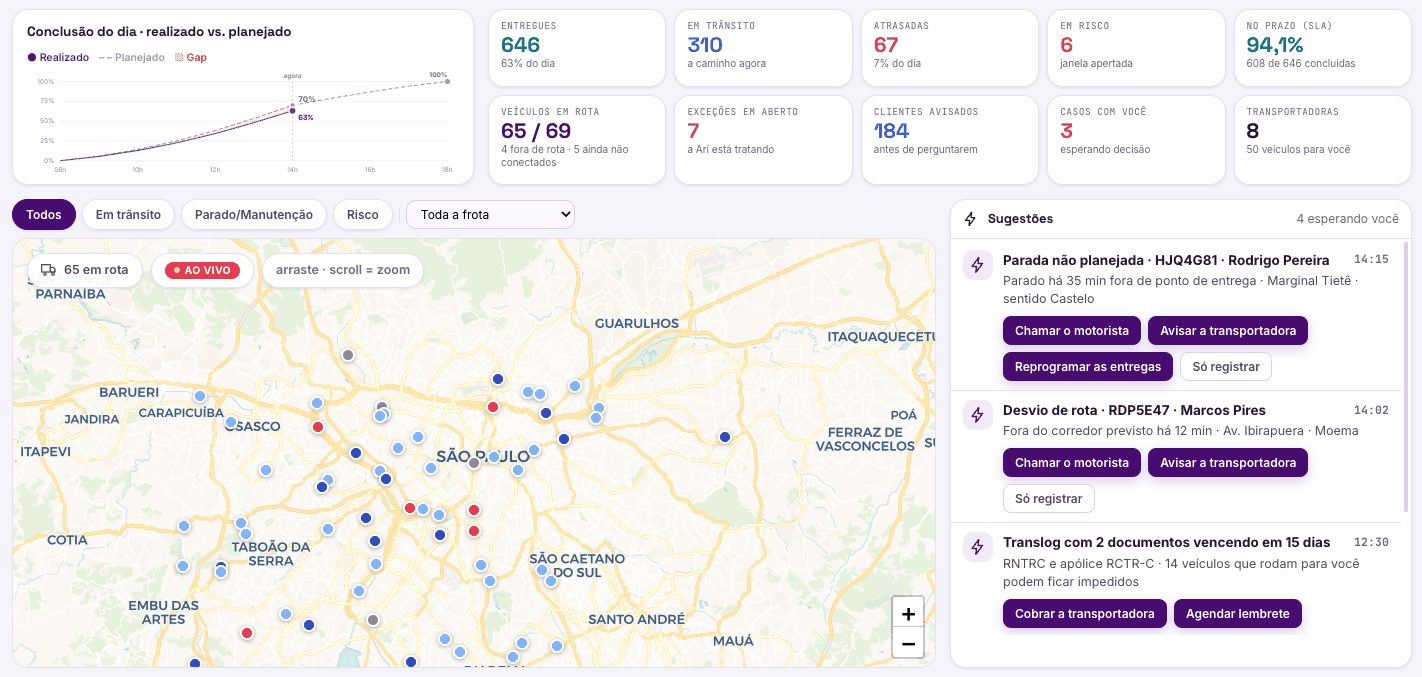The height and width of the screenshot is (677, 1422).
Task: Click the arraste · scroll = zoom hint
Action: (343, 270)
